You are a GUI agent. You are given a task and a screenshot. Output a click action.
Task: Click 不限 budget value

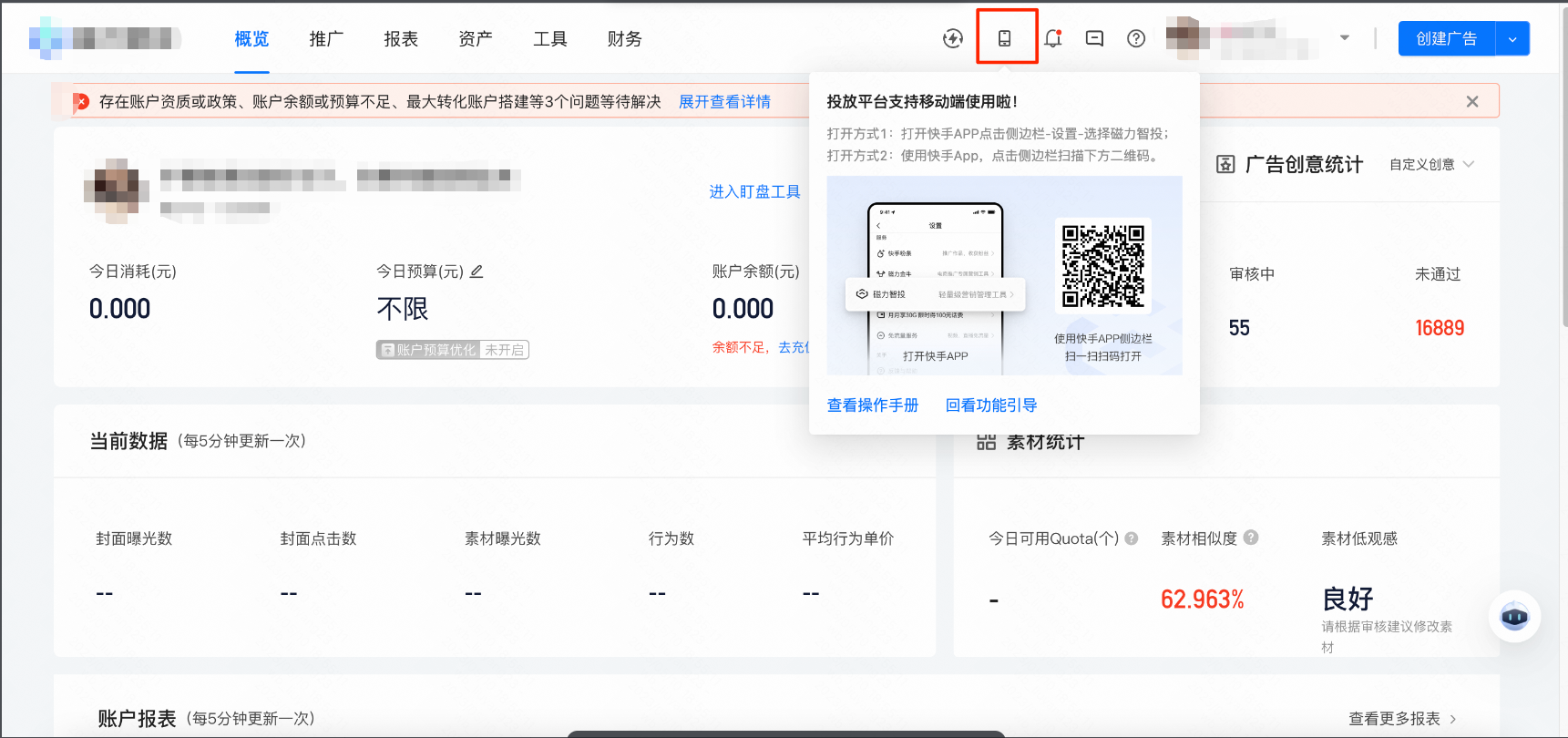[x=403, y=309]
